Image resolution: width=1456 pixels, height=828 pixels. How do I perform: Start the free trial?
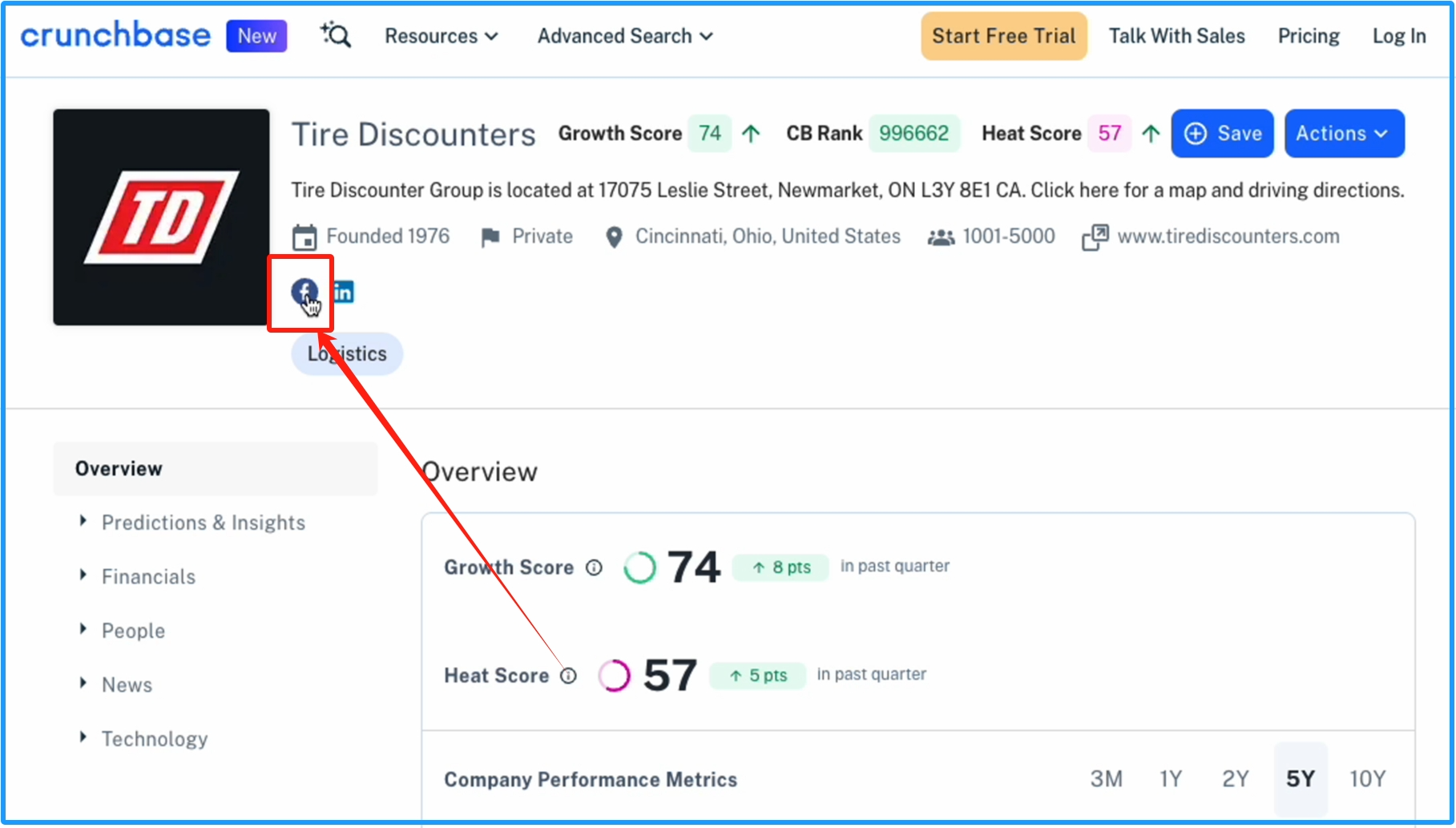(1003, 36)
